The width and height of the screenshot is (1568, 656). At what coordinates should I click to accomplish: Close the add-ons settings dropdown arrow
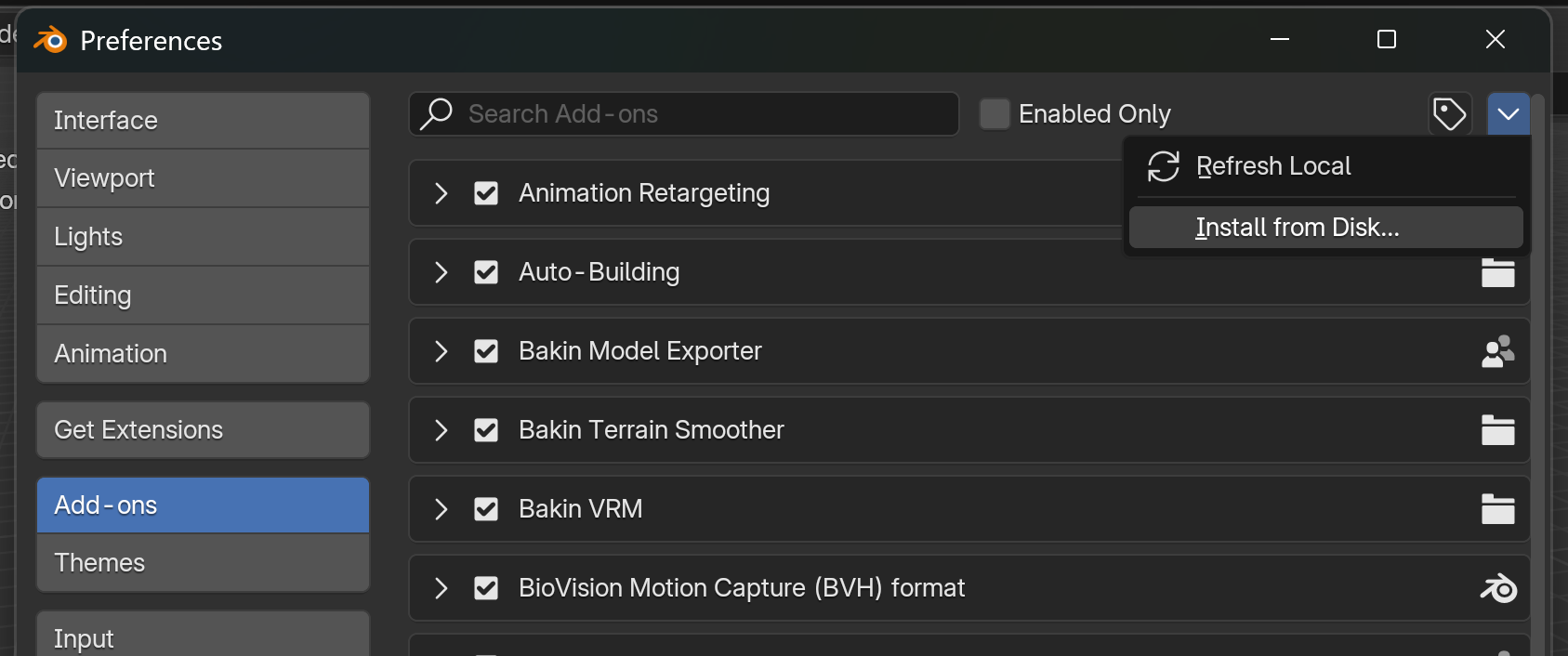point(1508,114)
